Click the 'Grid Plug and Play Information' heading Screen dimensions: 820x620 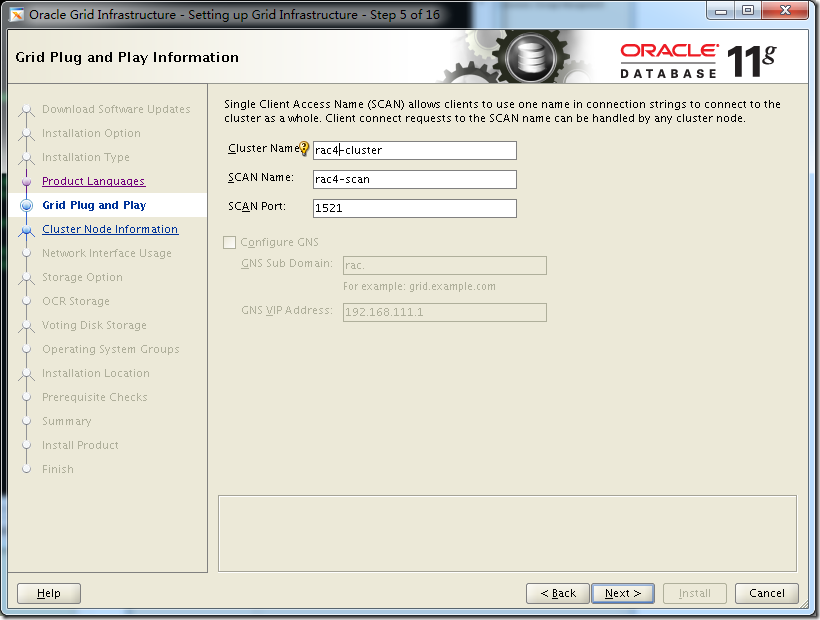coord(127,57)
